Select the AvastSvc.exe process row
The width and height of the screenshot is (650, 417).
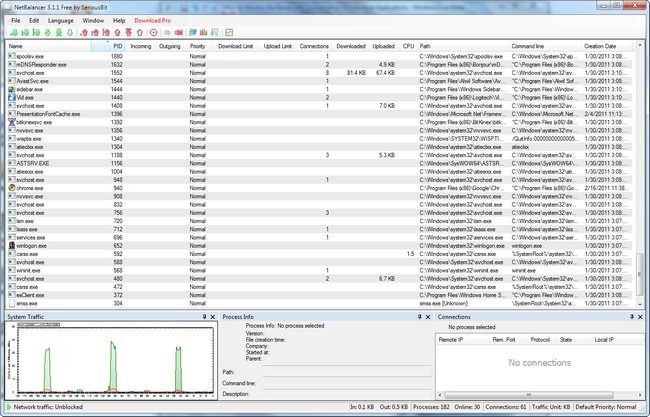tap(319, 81)
